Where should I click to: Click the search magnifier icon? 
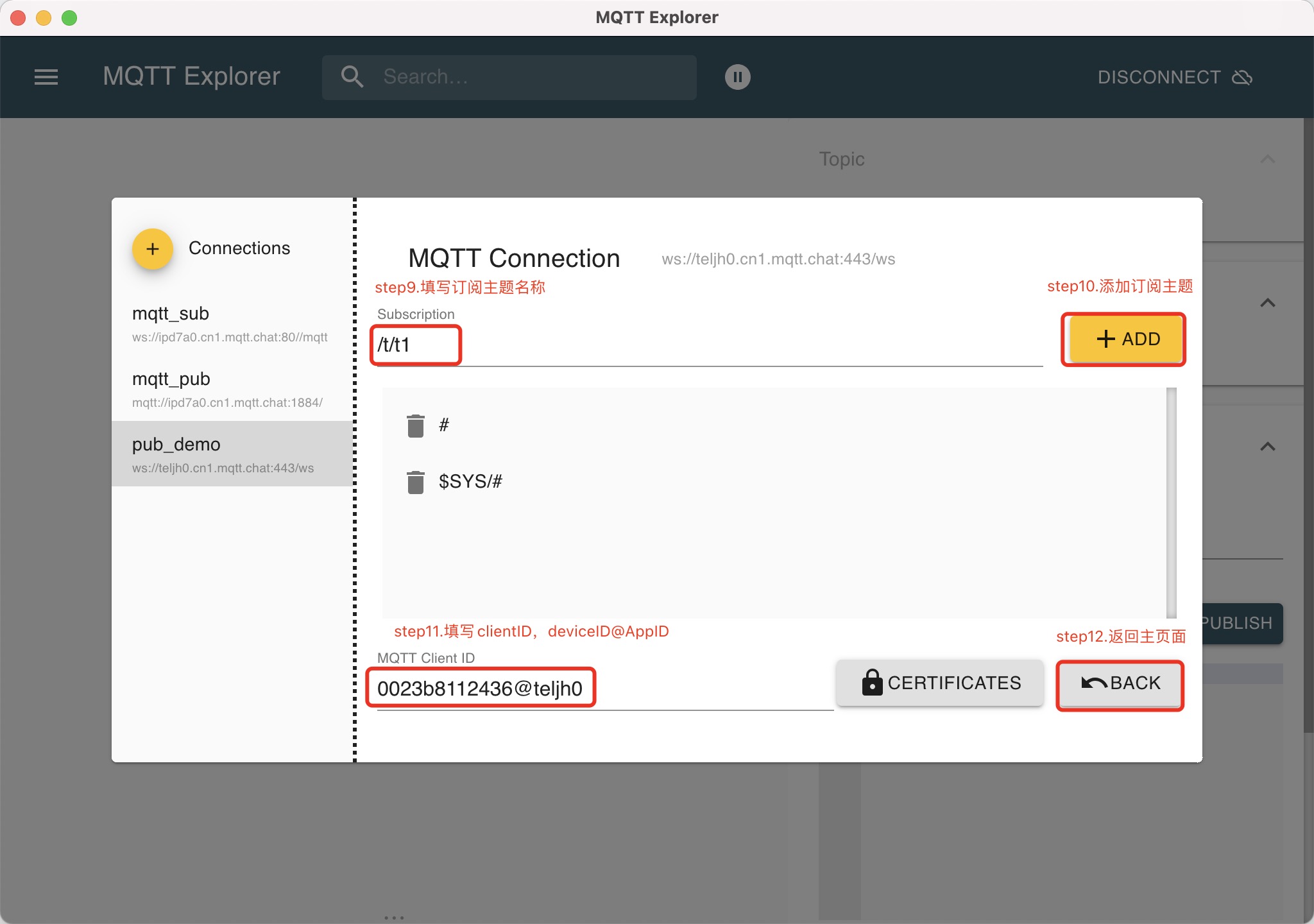[352, 77]
